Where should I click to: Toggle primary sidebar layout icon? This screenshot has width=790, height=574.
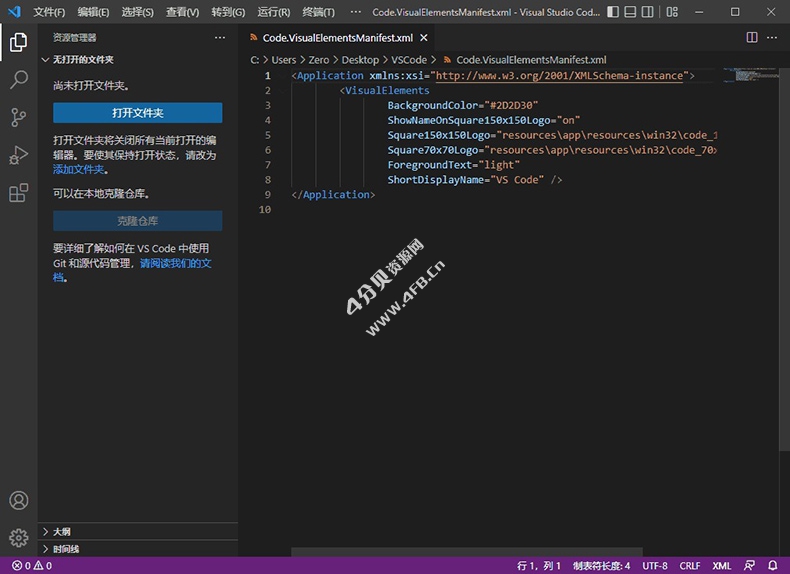point(613,12)
